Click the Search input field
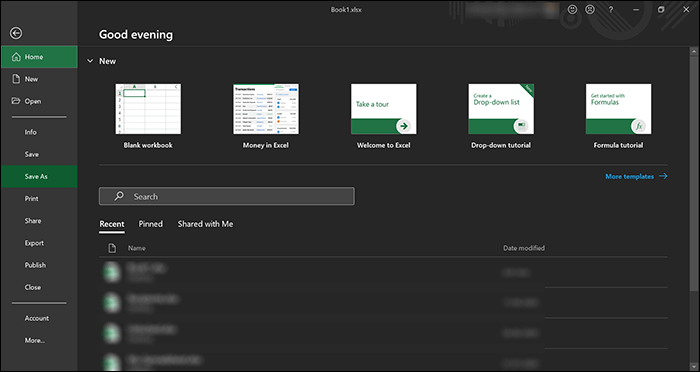Screen dimensions: 700x372 [x=227, y=196]
